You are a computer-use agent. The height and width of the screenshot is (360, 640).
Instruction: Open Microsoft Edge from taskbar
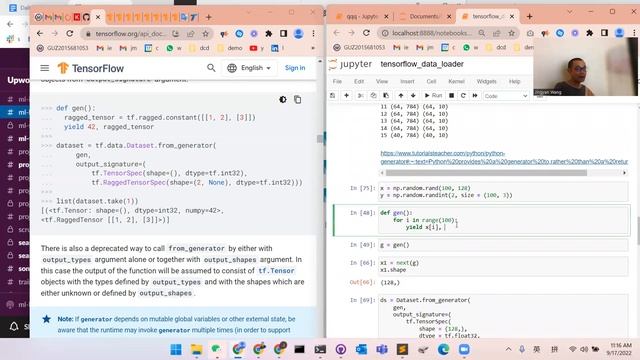click(x=443, y=349)
